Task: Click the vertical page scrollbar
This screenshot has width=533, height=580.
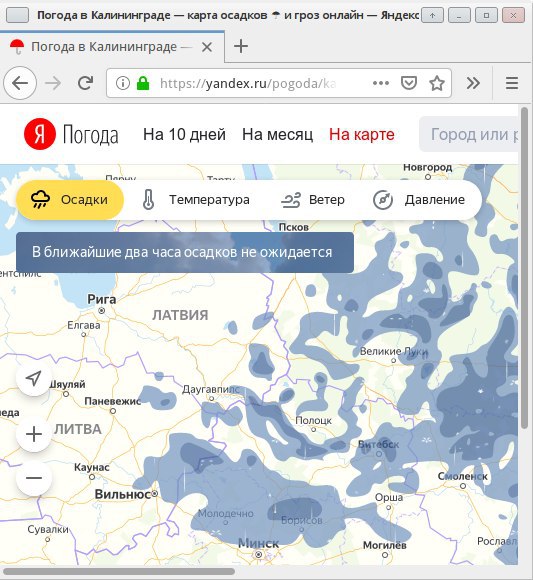Action: (524, 268)
